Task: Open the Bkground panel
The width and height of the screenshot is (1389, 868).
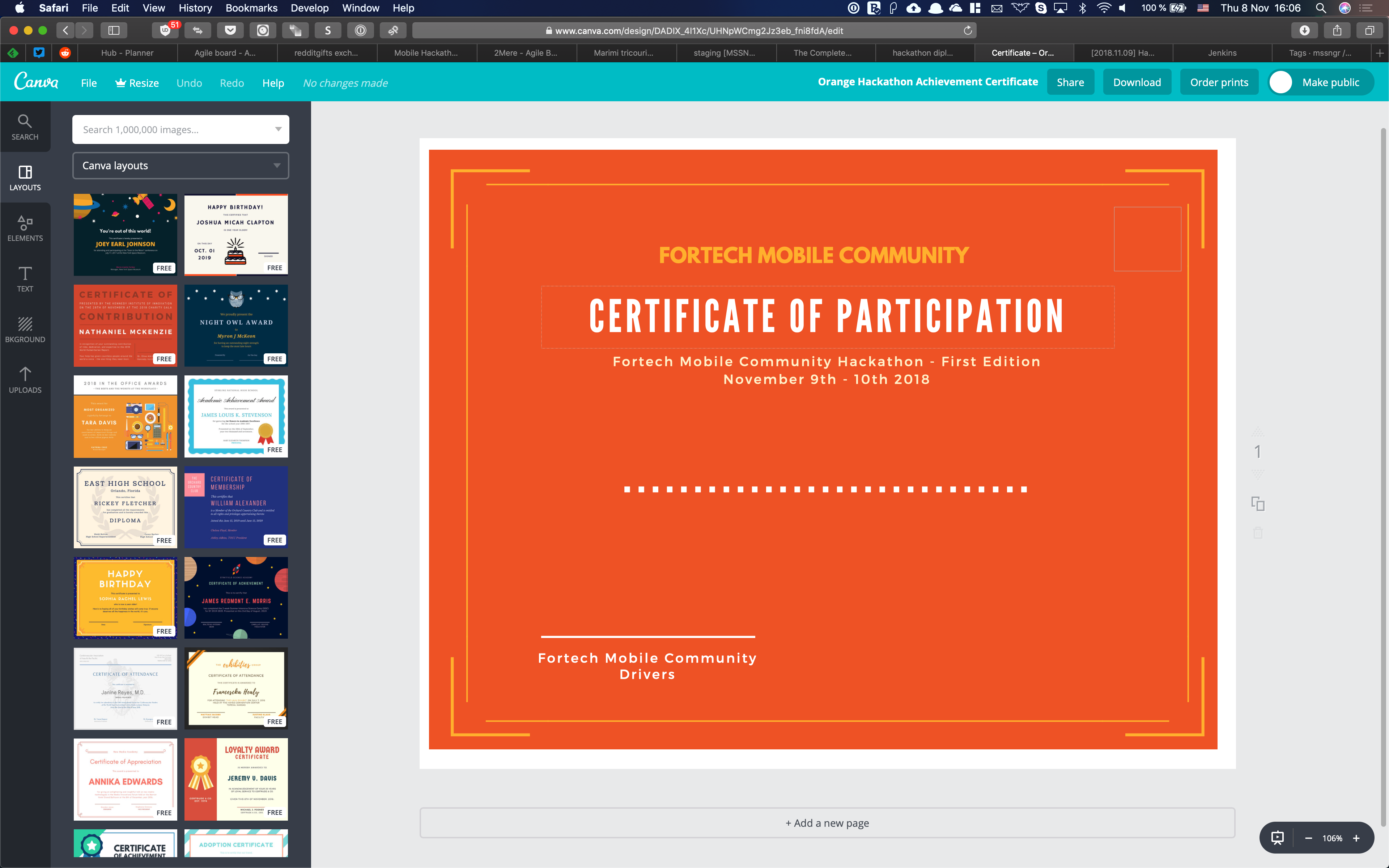Action: tap(25, 329)
